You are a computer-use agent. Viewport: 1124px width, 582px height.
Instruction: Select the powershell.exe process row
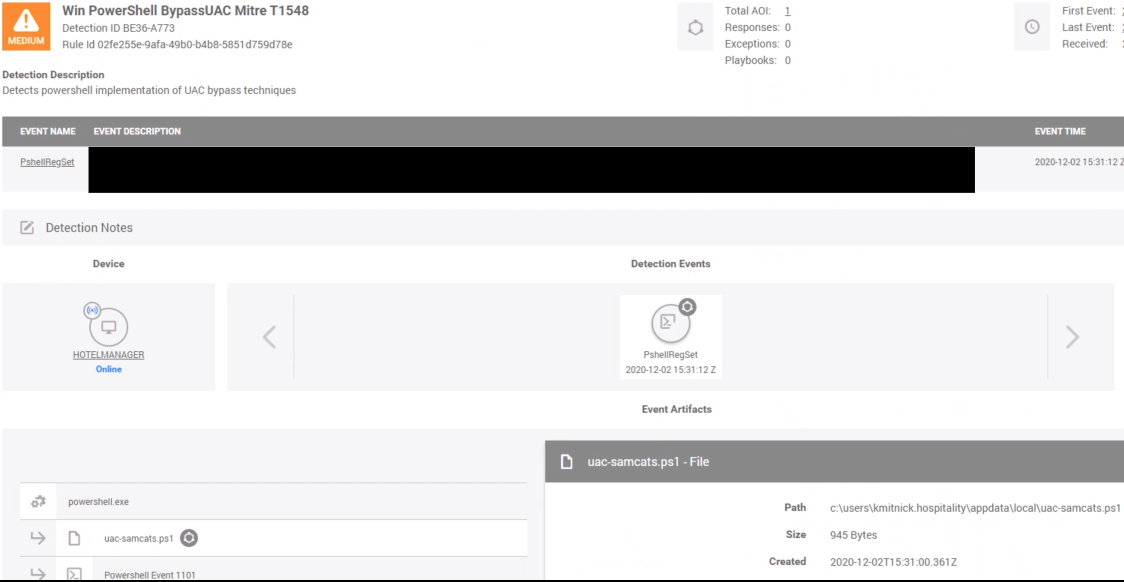point(273,502)
